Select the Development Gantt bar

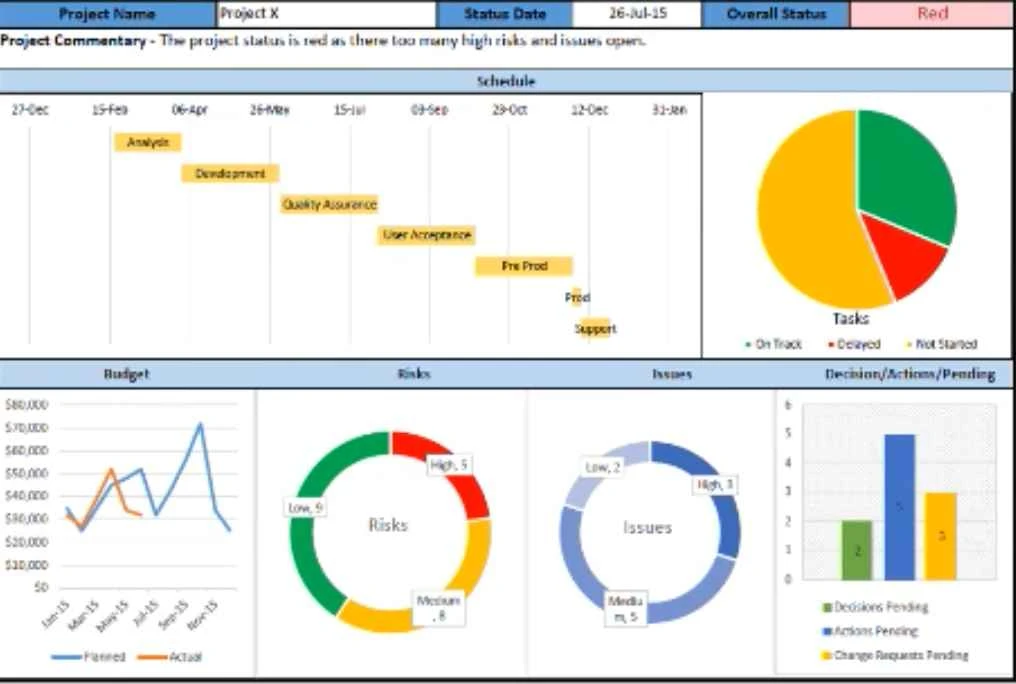230,174
